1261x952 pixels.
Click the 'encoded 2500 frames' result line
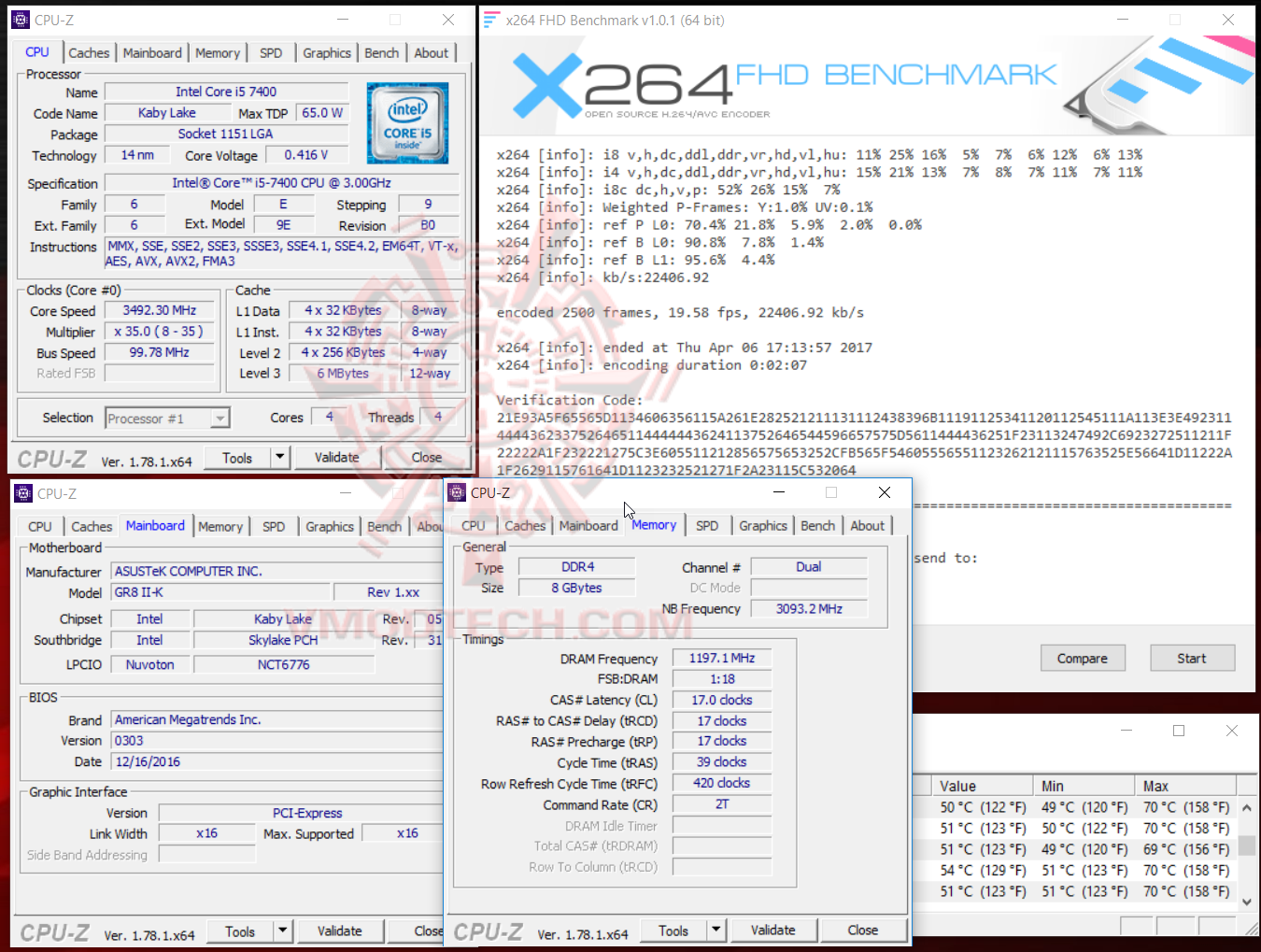[680, 312]
